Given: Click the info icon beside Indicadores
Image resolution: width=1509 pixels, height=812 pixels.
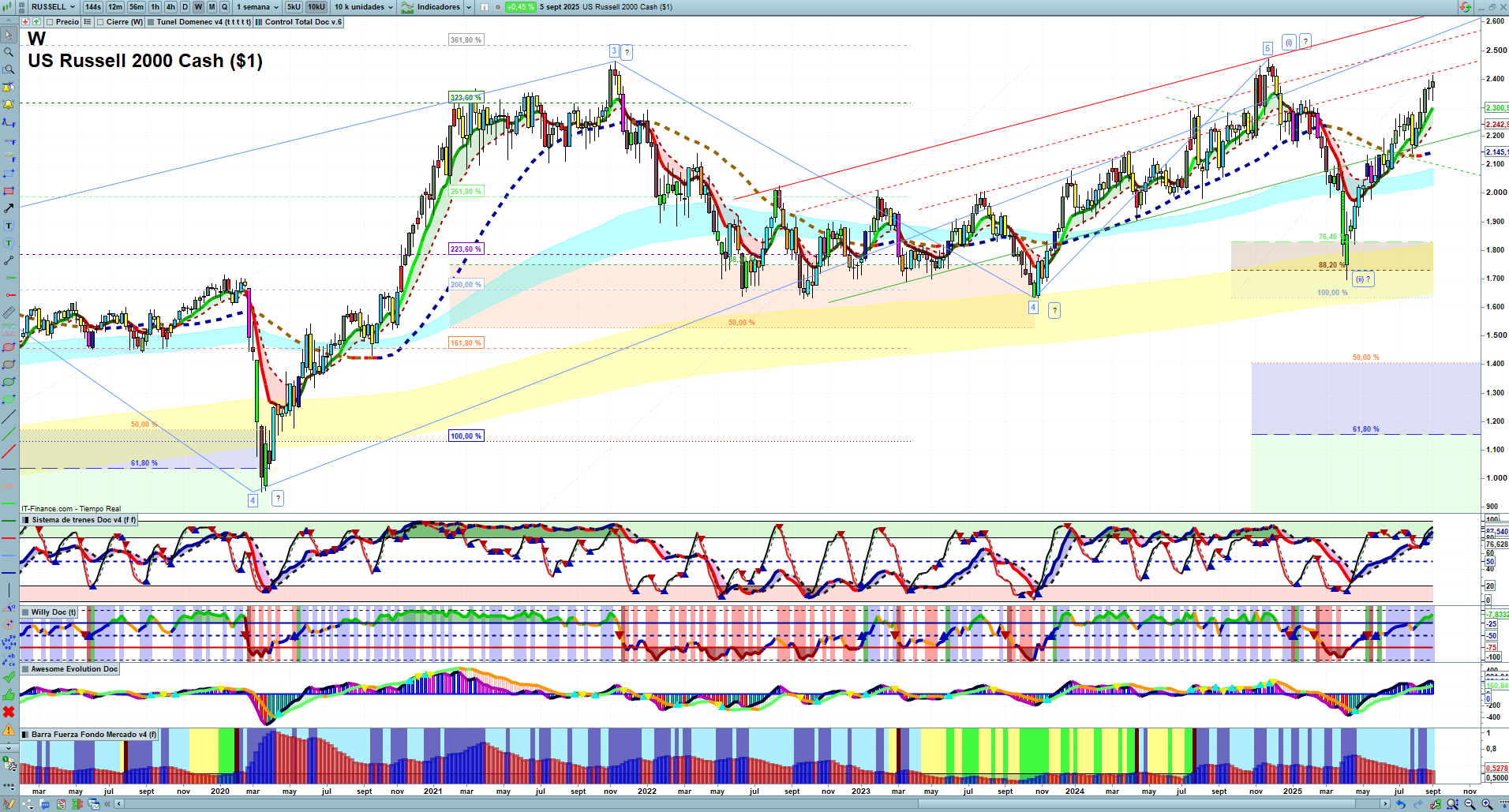Looking at the screenshot, I should (x=485, y=7).
